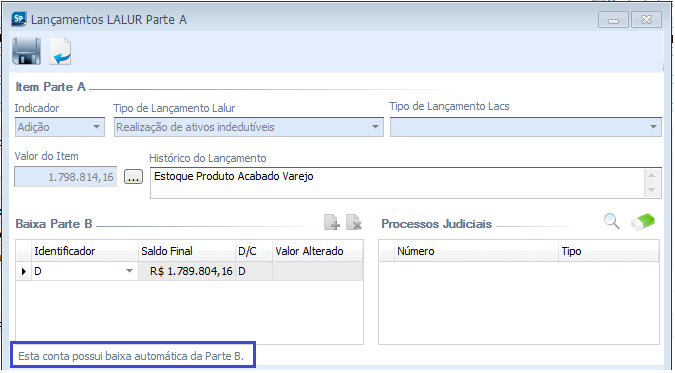This screenshot has height=373, width=675.
Task: Delete the Baixa Parte B row icon
Action: 354,222
